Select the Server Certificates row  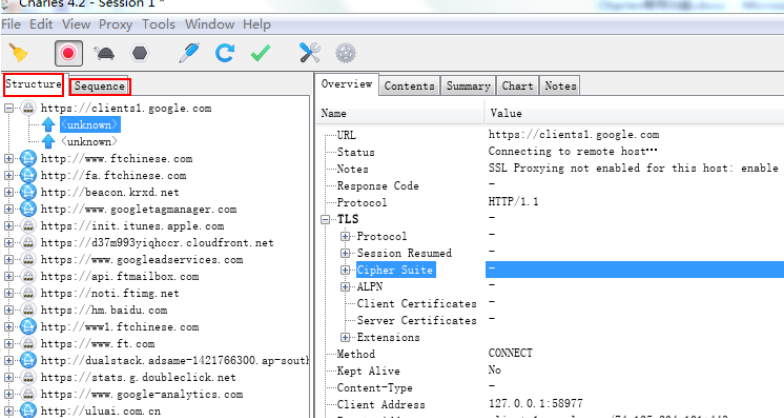(417, 320)
